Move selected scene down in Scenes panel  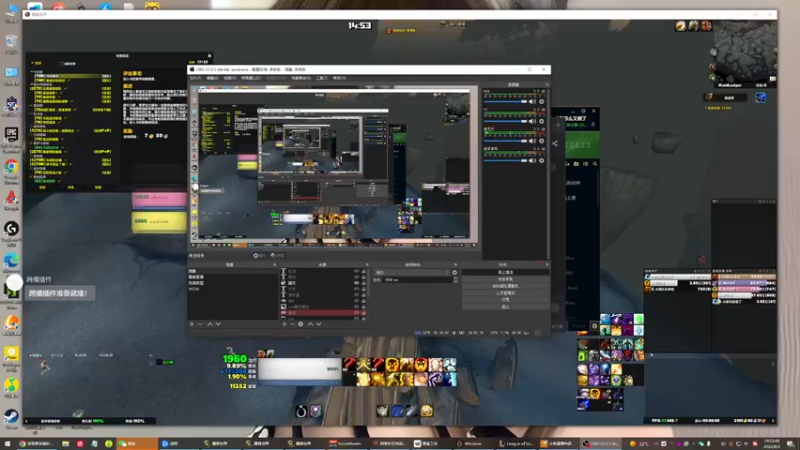[x=218, y=324]
